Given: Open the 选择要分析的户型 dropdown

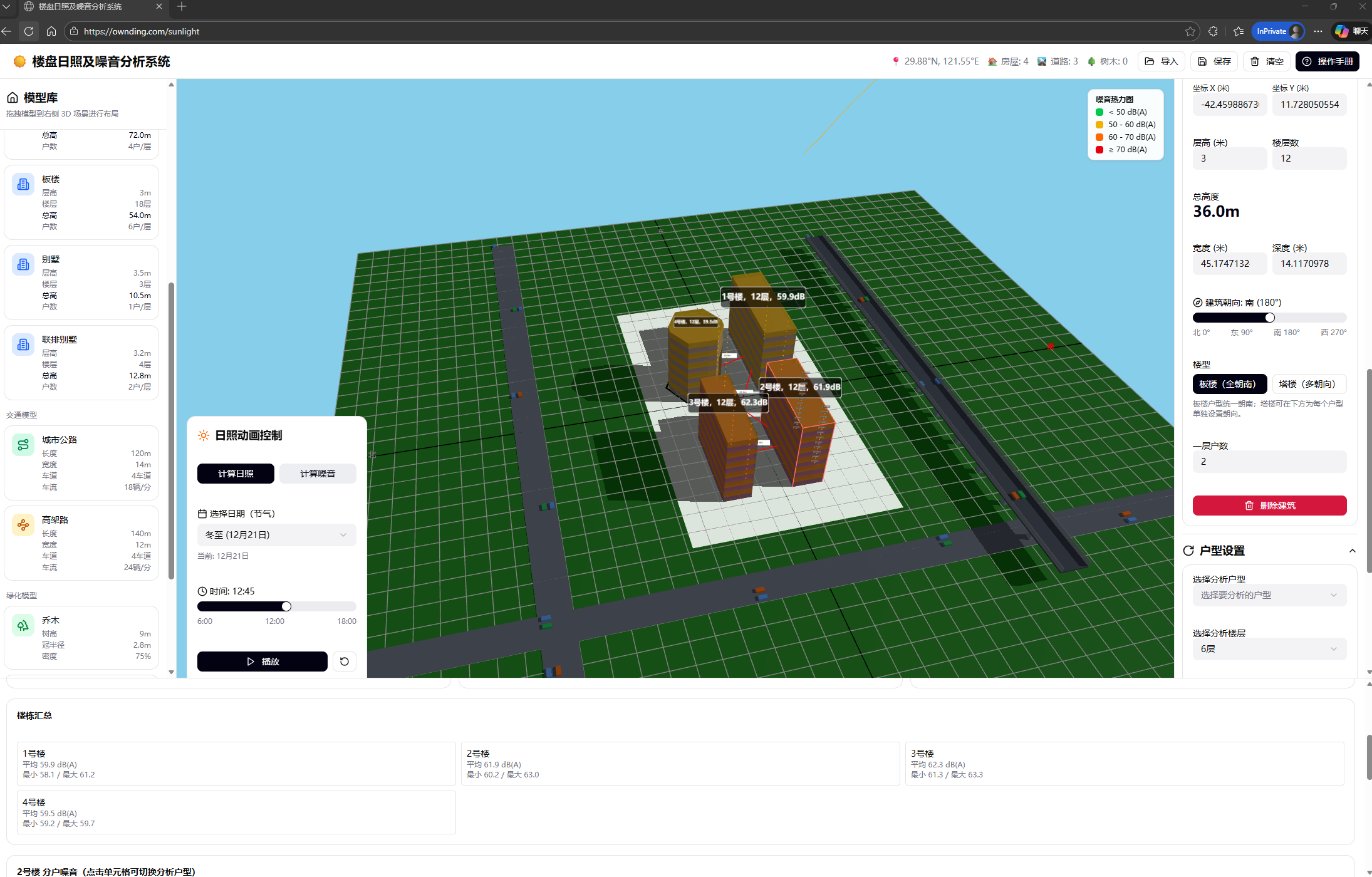Looking at the screenshot, I should tap(1269, 595).
